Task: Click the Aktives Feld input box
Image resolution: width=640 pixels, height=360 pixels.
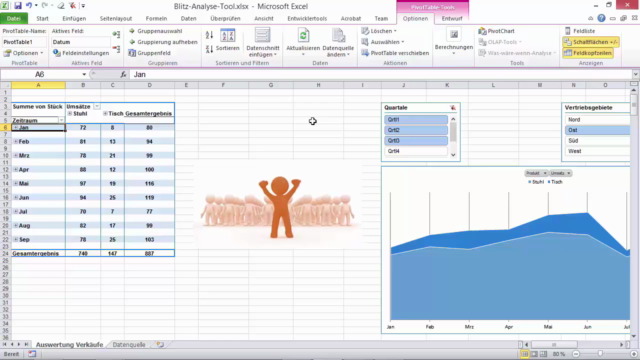Action: (81, 42)
